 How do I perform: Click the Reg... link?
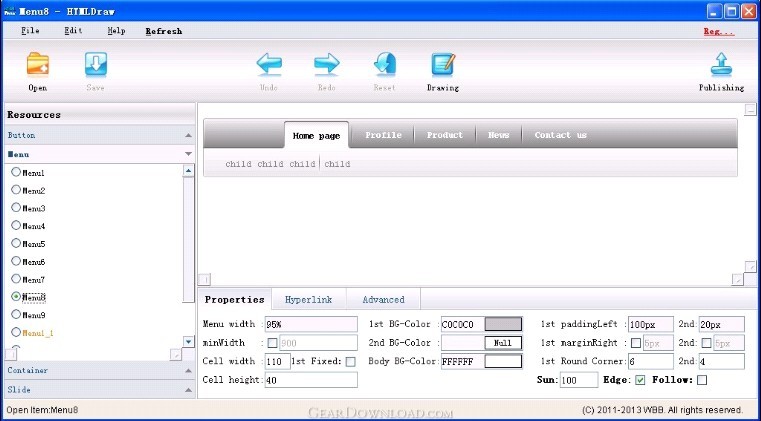[719, 31]
